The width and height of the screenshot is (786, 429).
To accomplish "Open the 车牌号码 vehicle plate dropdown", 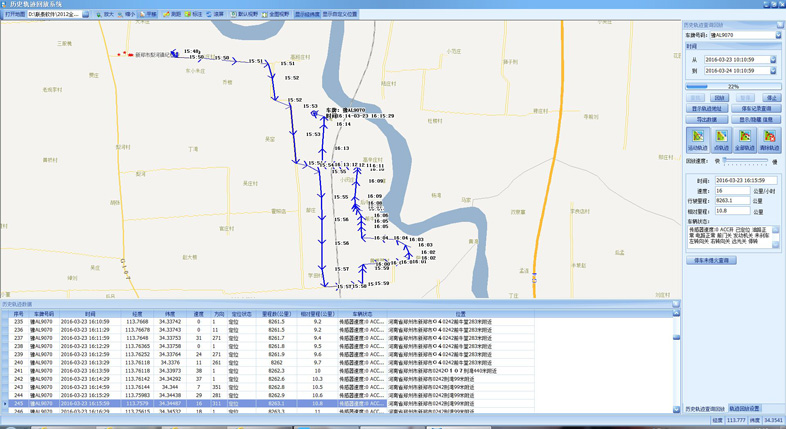I will (778, 35).
